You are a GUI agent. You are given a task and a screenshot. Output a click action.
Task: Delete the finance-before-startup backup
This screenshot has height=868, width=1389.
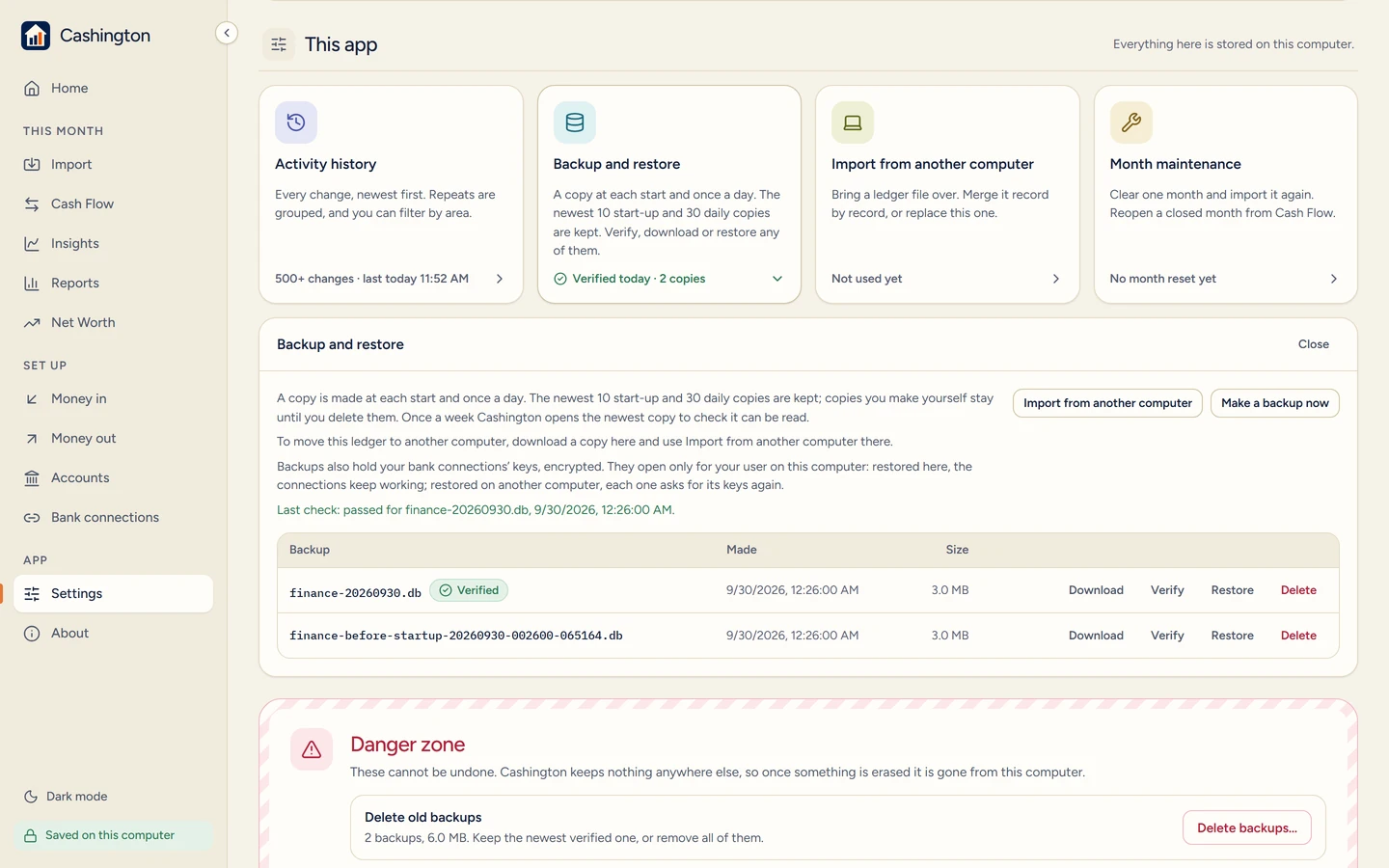(1298, 636)
